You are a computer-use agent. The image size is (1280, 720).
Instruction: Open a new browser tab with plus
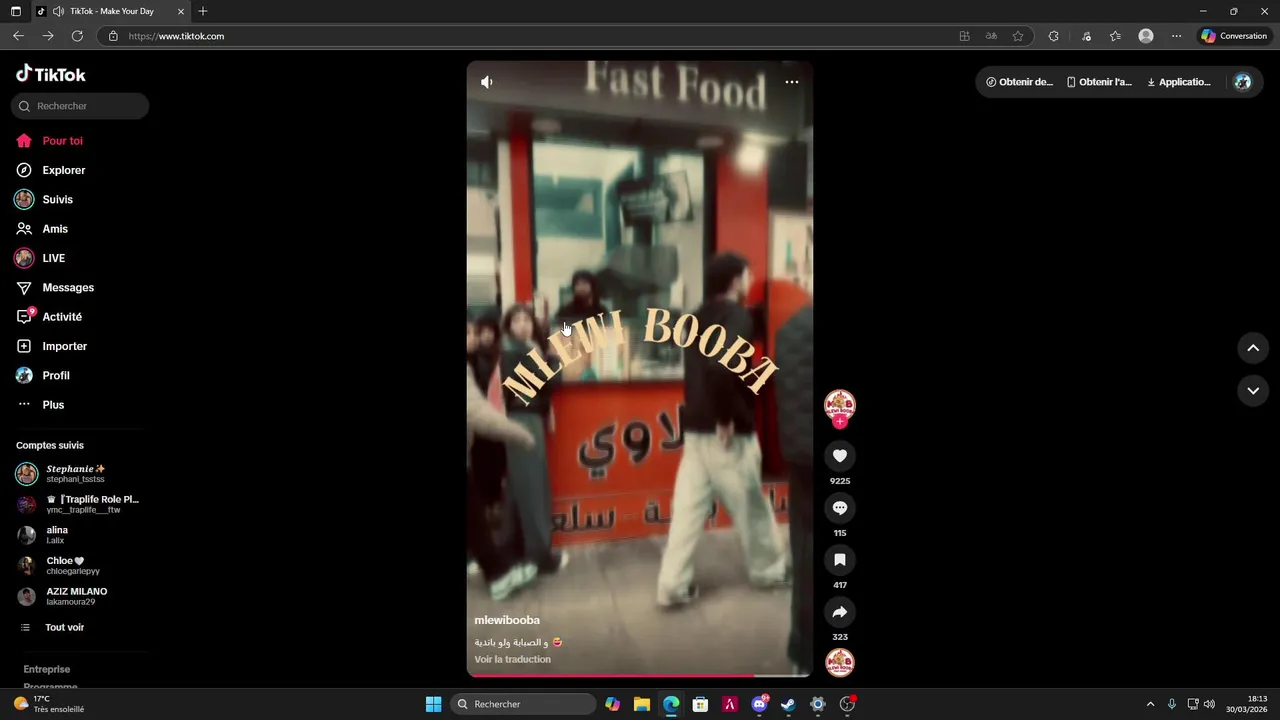203,11
